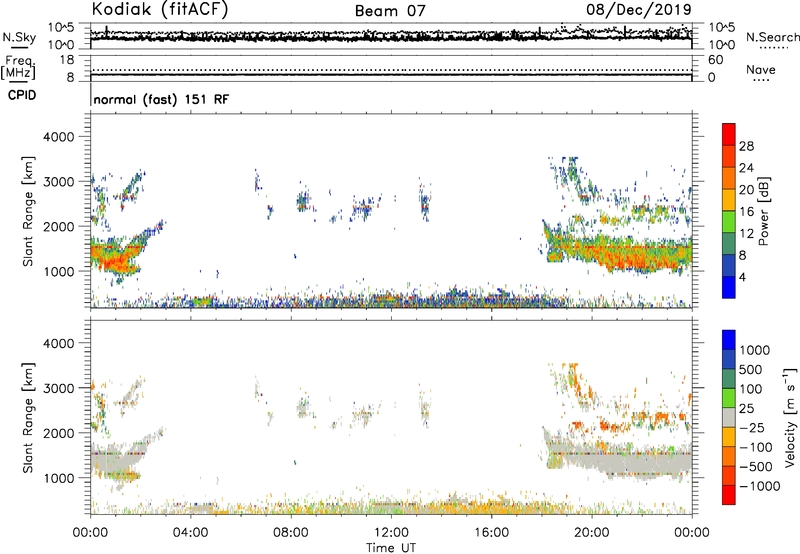Click the date "08/Dec/2019"
The width and height of the screenshot is (800, 554).
(639, 9)
